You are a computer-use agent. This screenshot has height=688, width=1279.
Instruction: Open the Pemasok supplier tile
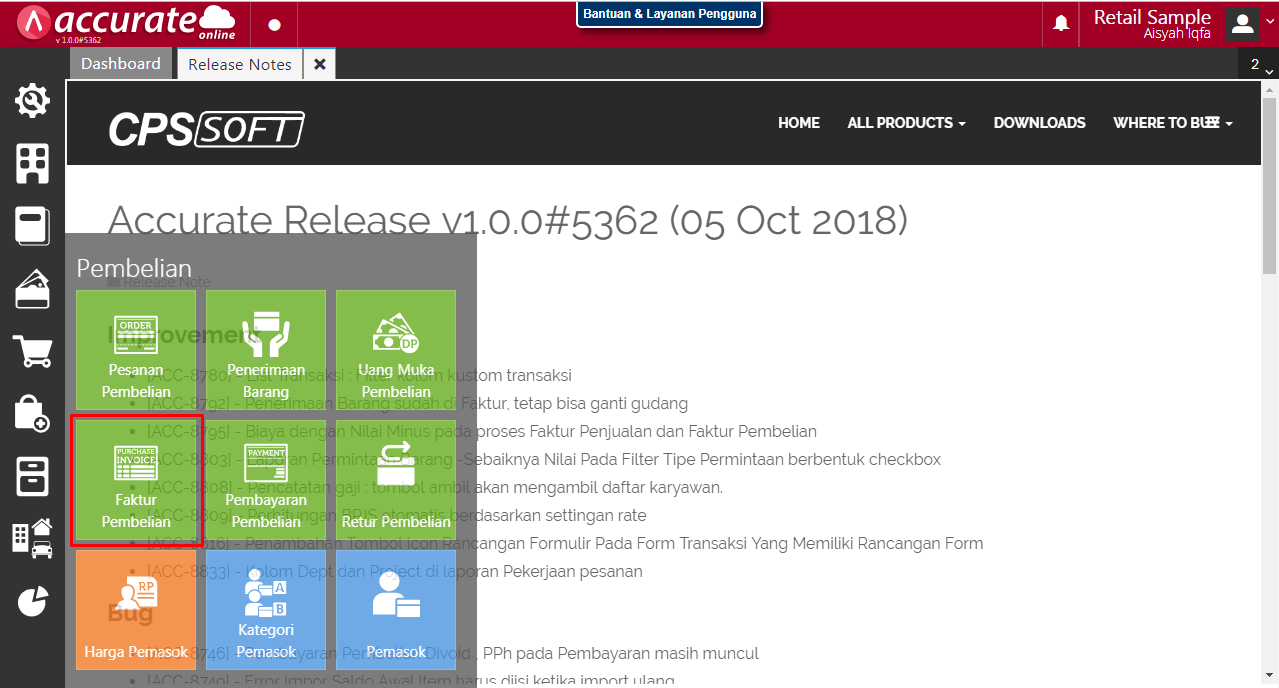pyautogui.click(x=396, y=610)
